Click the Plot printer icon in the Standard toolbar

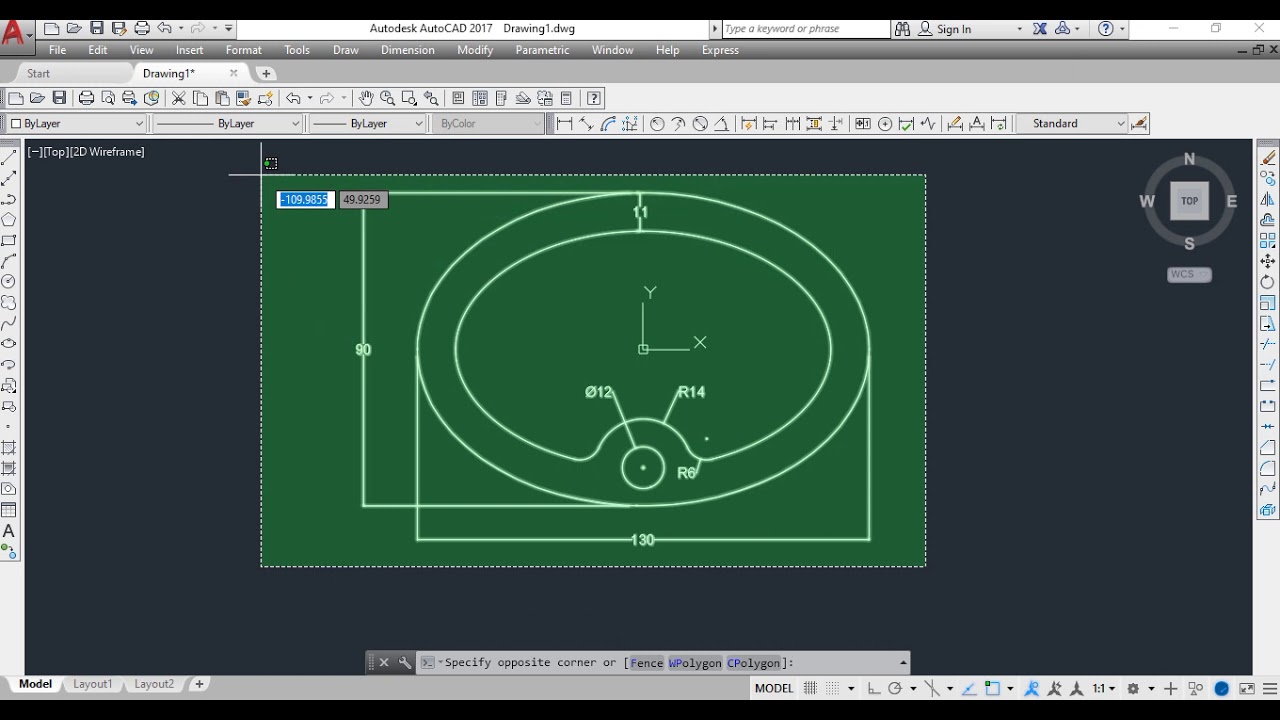86,98
